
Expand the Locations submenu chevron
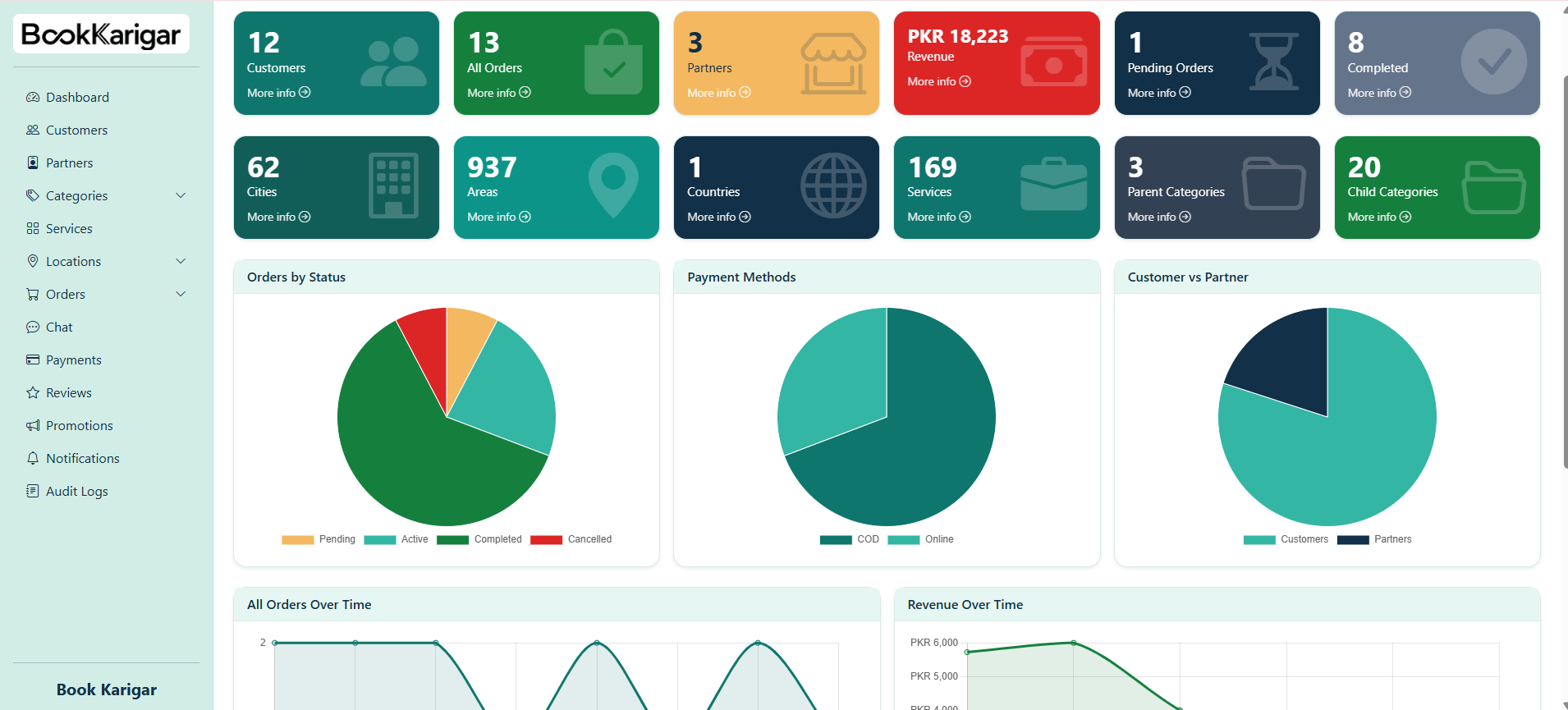[181, 261]
